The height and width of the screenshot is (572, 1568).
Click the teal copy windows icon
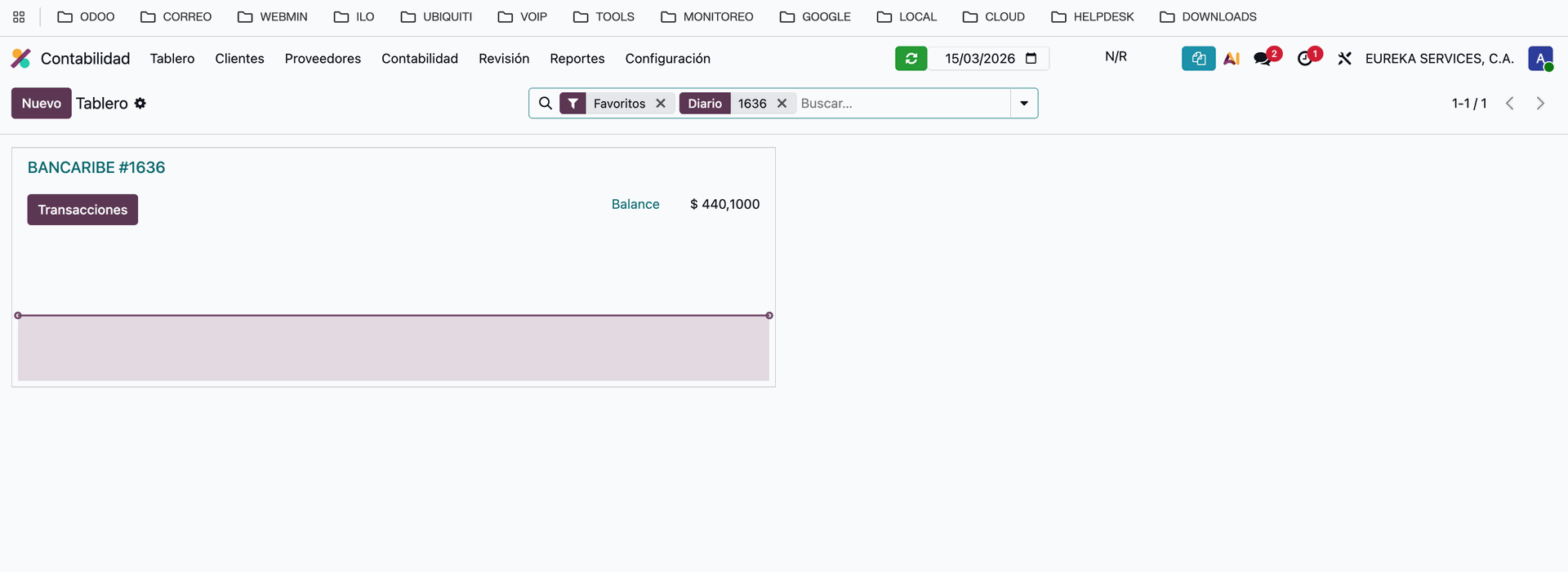1198,59
